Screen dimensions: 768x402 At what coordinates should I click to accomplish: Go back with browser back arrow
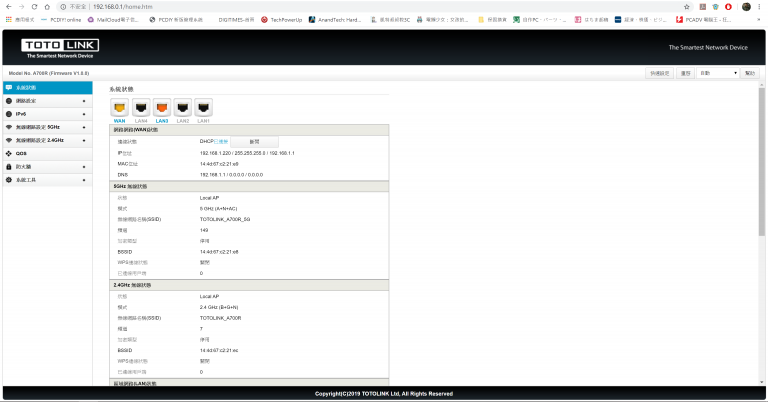pyautogui.click(x=8, y=7)
